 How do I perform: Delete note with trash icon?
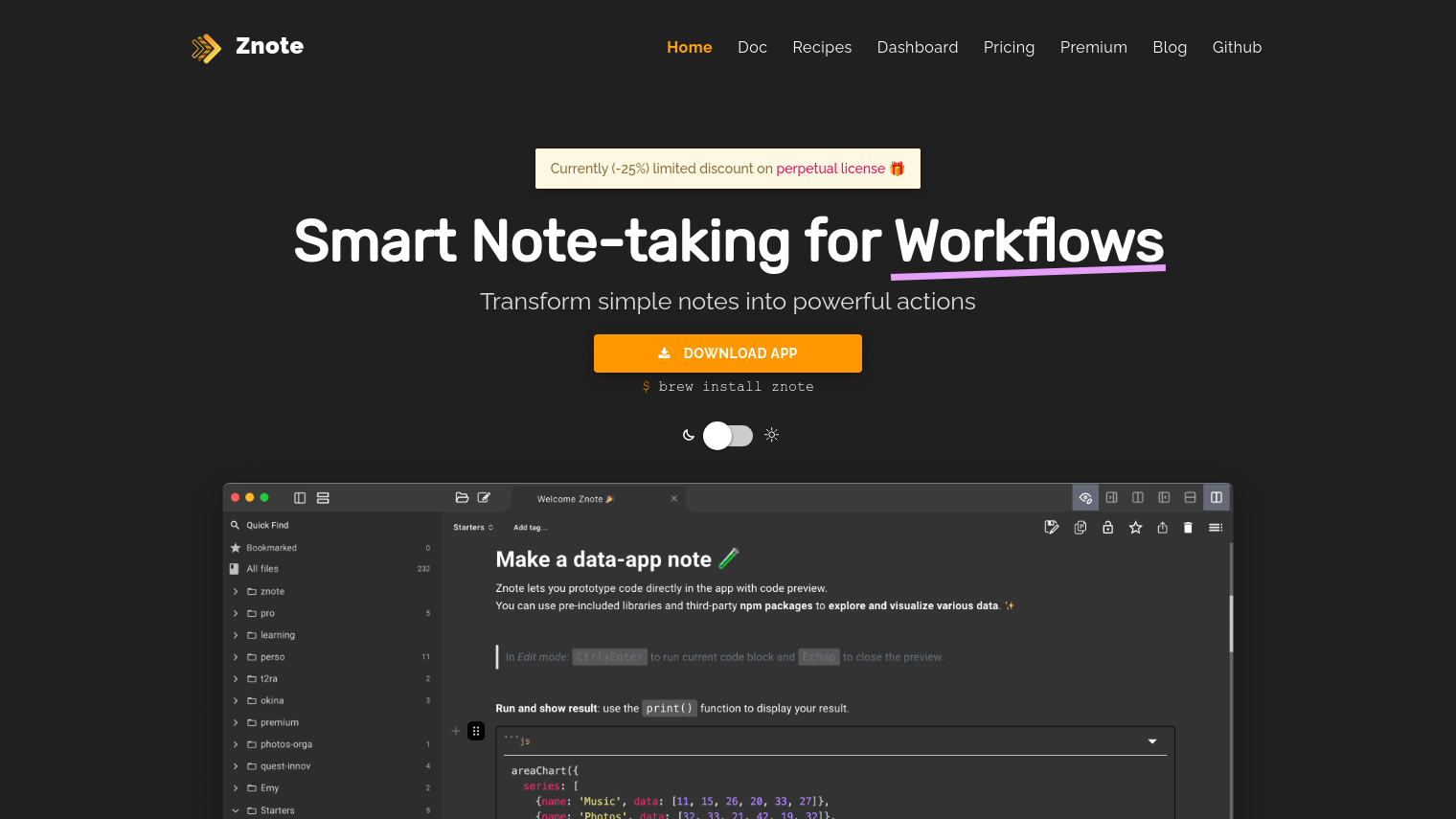pos(1188,528)
